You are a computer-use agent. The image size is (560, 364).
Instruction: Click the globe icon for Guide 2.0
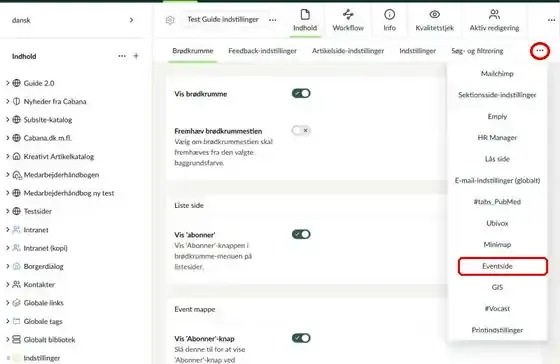point(16,83)
